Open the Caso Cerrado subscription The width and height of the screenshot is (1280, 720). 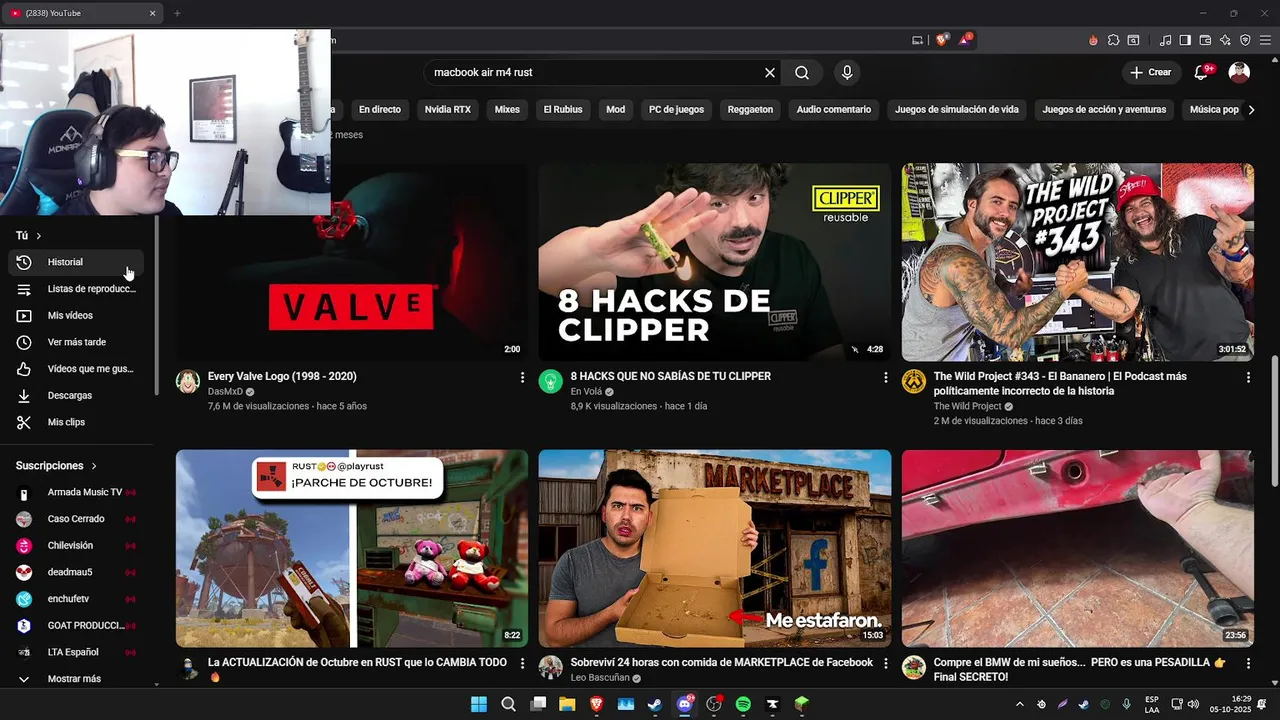click(76, 519)
